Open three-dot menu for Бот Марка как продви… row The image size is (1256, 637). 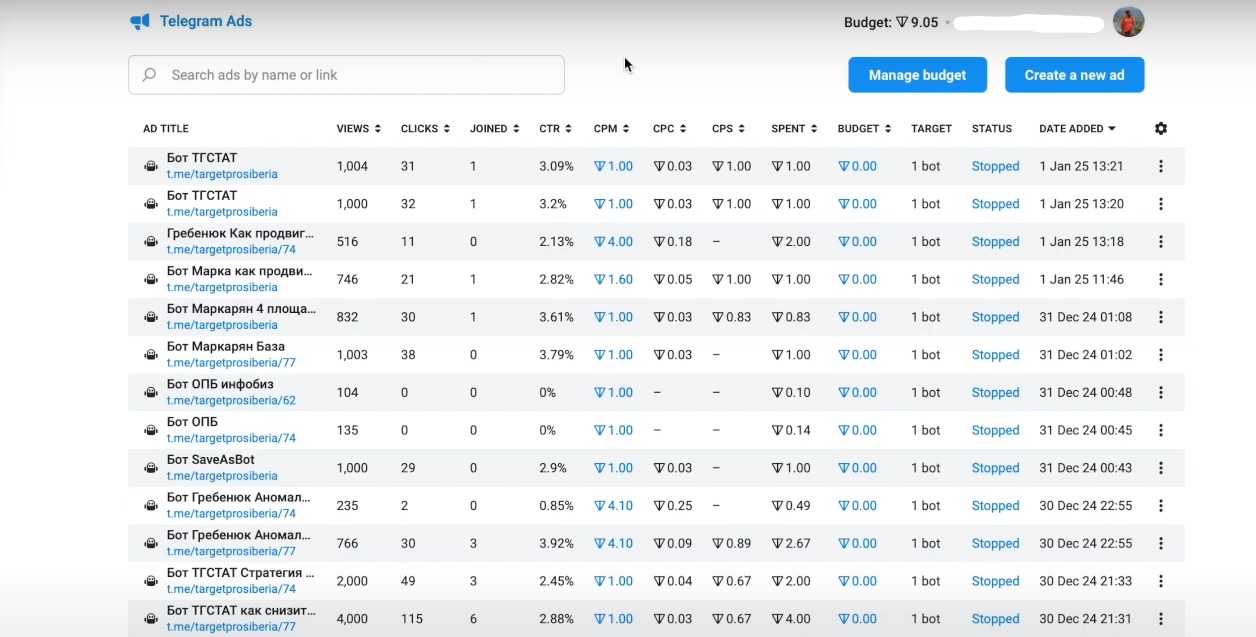click(1161, 279)
